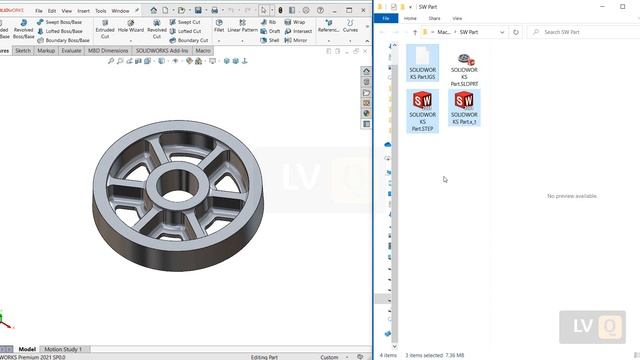
Task: Switch to the Sketch tab
Action: [23, 51]
